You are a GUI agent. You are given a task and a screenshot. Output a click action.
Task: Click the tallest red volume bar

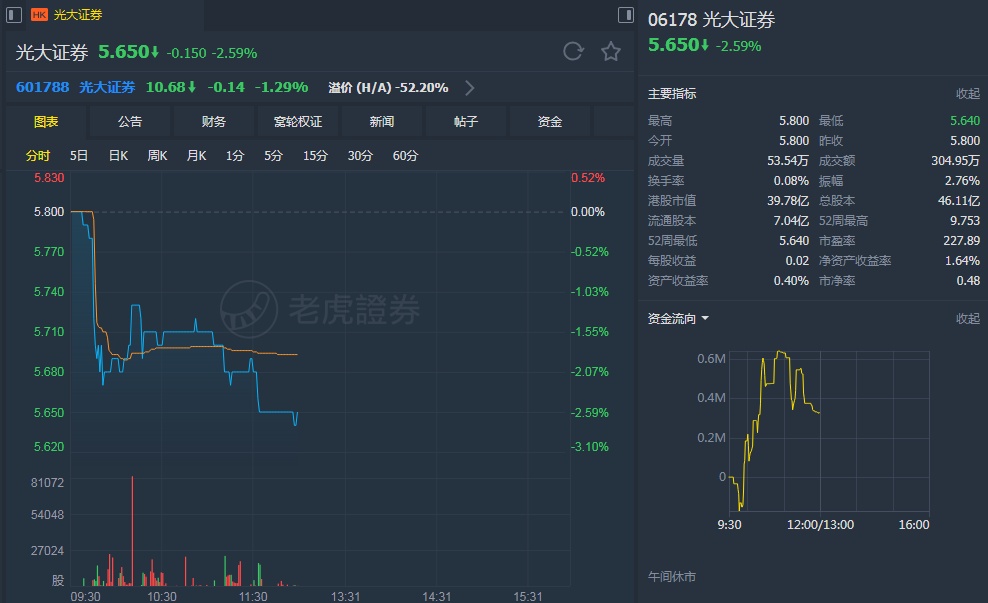(132, 530)
